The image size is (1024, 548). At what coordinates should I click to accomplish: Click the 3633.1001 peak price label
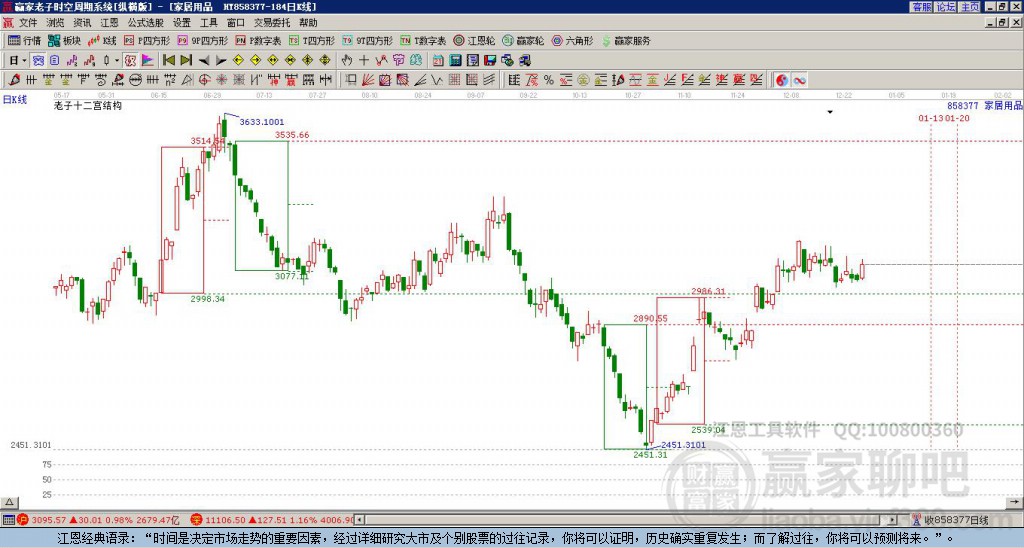click(x=262, y=122)
